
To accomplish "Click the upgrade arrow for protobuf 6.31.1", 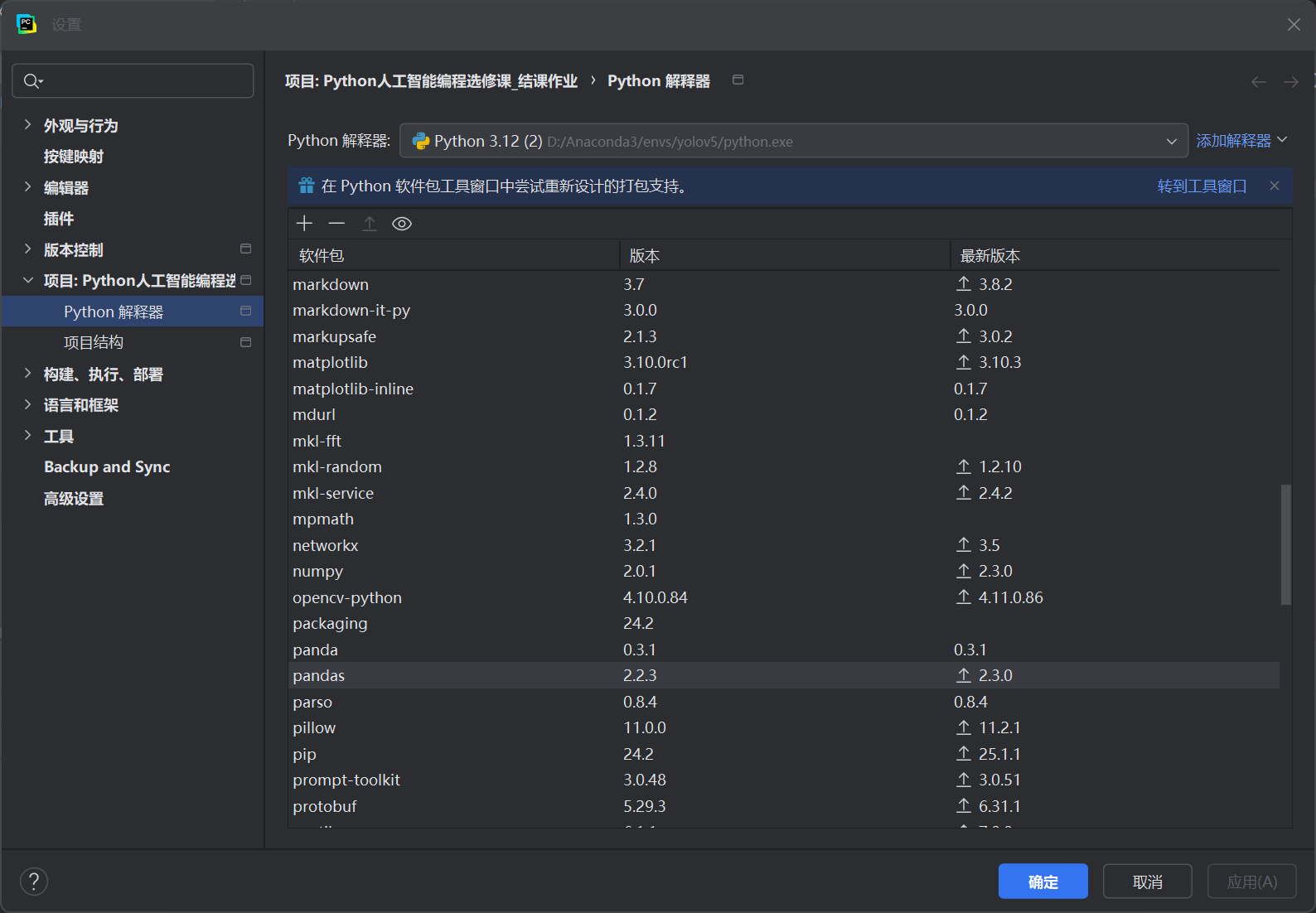I will (964, 806).
